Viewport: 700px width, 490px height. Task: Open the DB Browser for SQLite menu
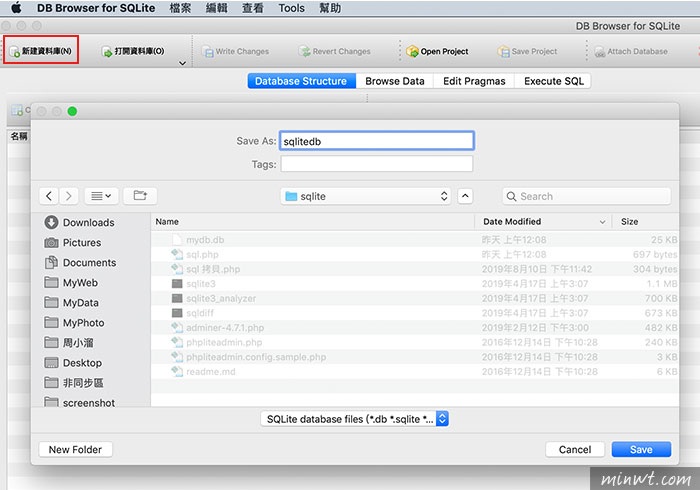[x=96, y=8]
